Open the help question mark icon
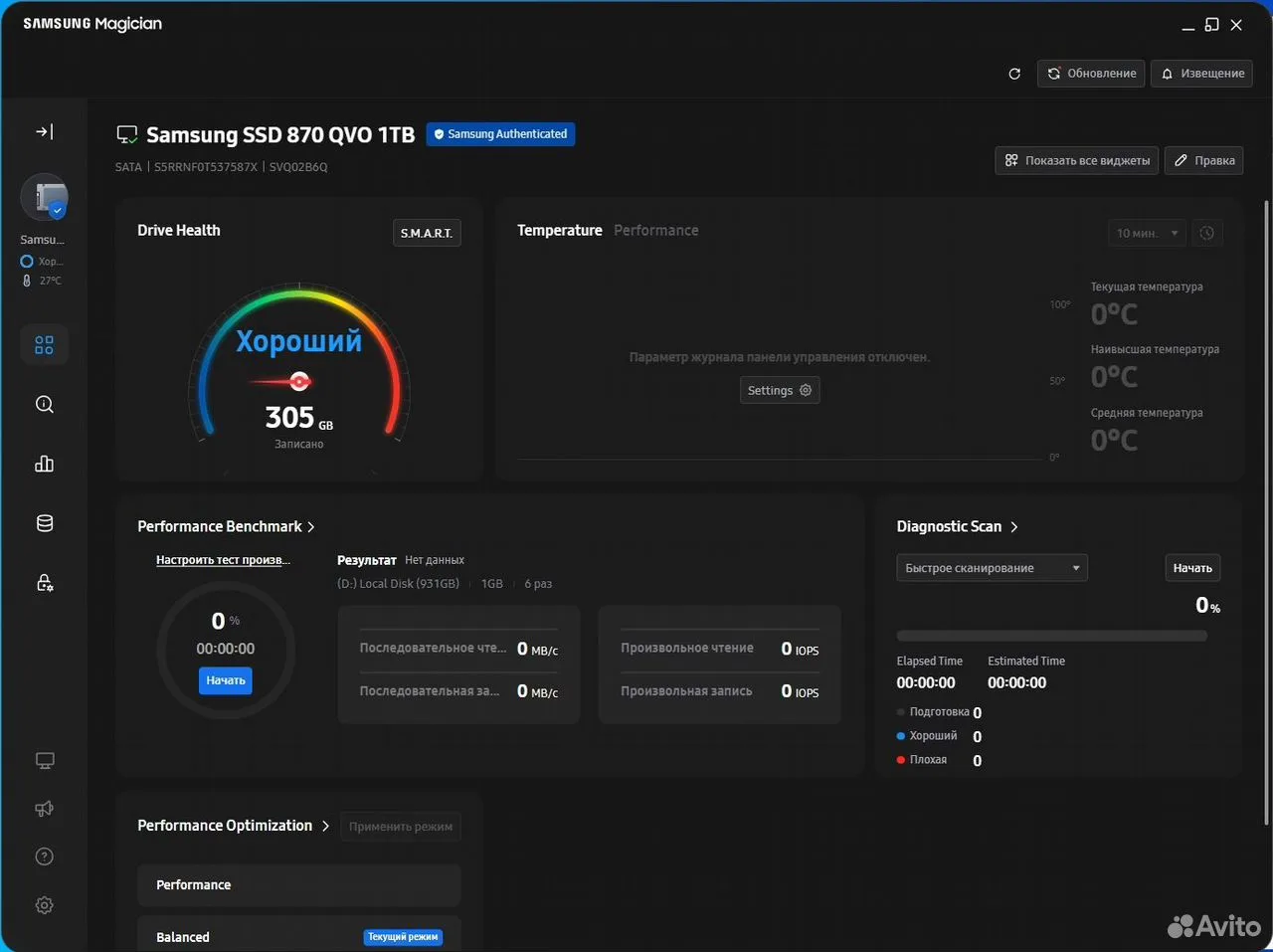Screen dimensions: 1273x952 point(45,857)
